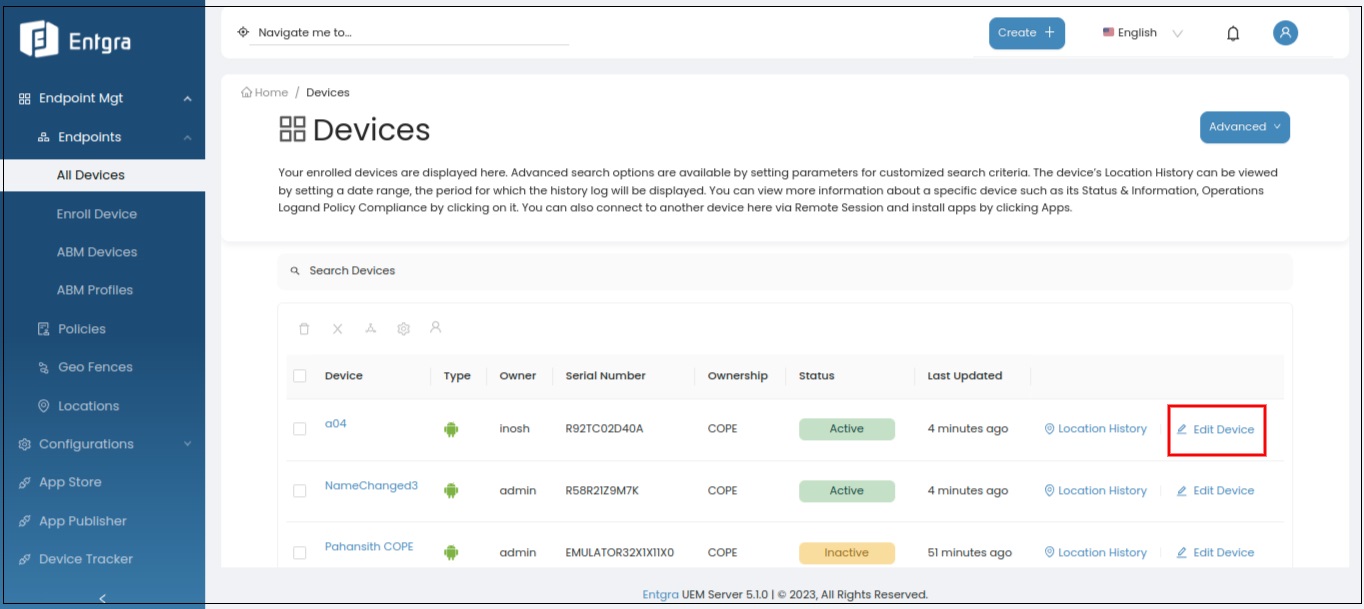The image size is (1364, 609).
Task: Open Geo Fences from the sidebar
Action: [x=95, y=367]
